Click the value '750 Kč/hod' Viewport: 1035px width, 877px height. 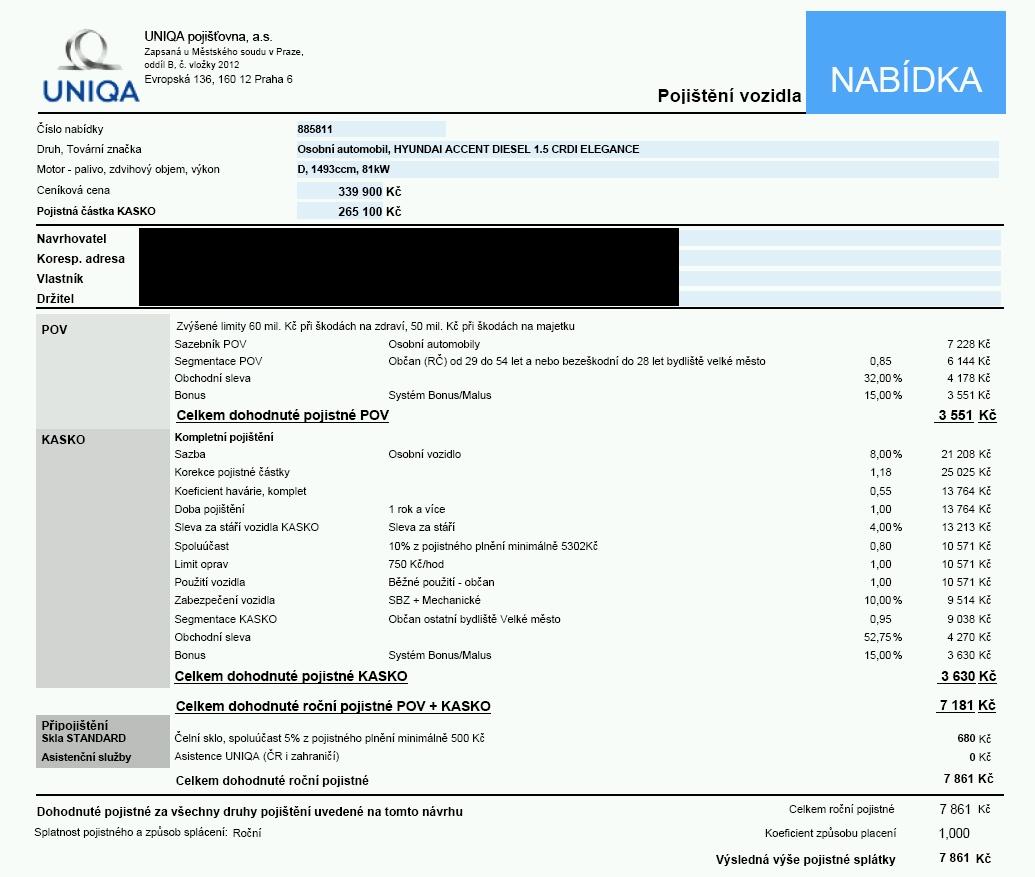coord(416,565)
